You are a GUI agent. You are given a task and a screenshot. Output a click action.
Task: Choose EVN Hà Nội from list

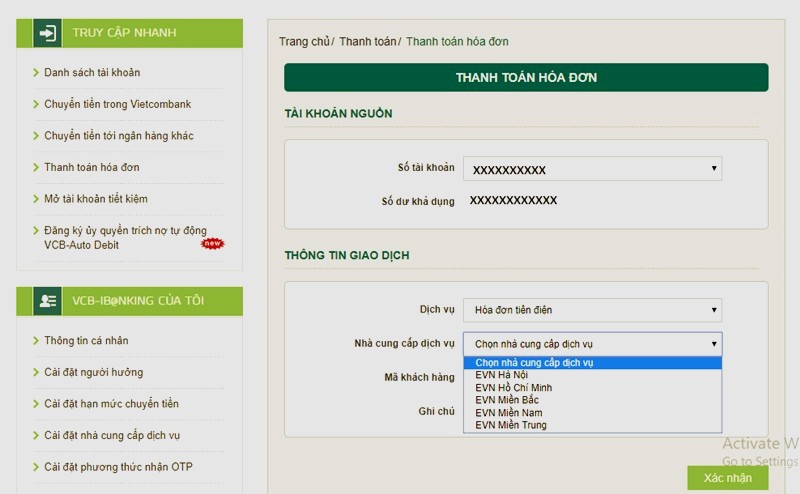(x=501, y=375)
